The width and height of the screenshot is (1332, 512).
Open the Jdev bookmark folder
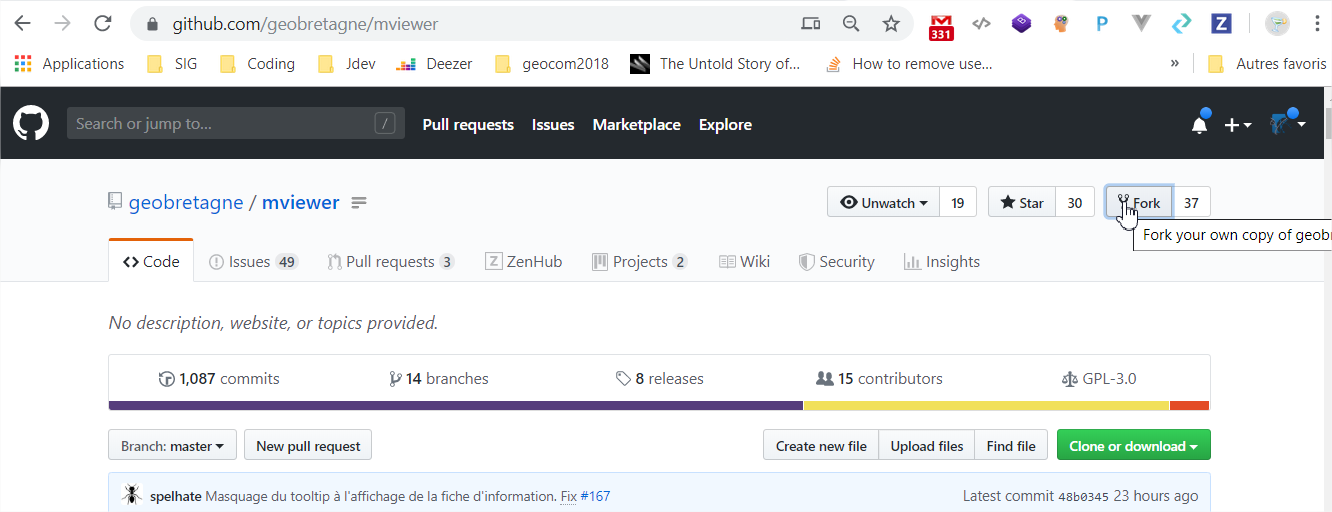[x=346, y=64]
